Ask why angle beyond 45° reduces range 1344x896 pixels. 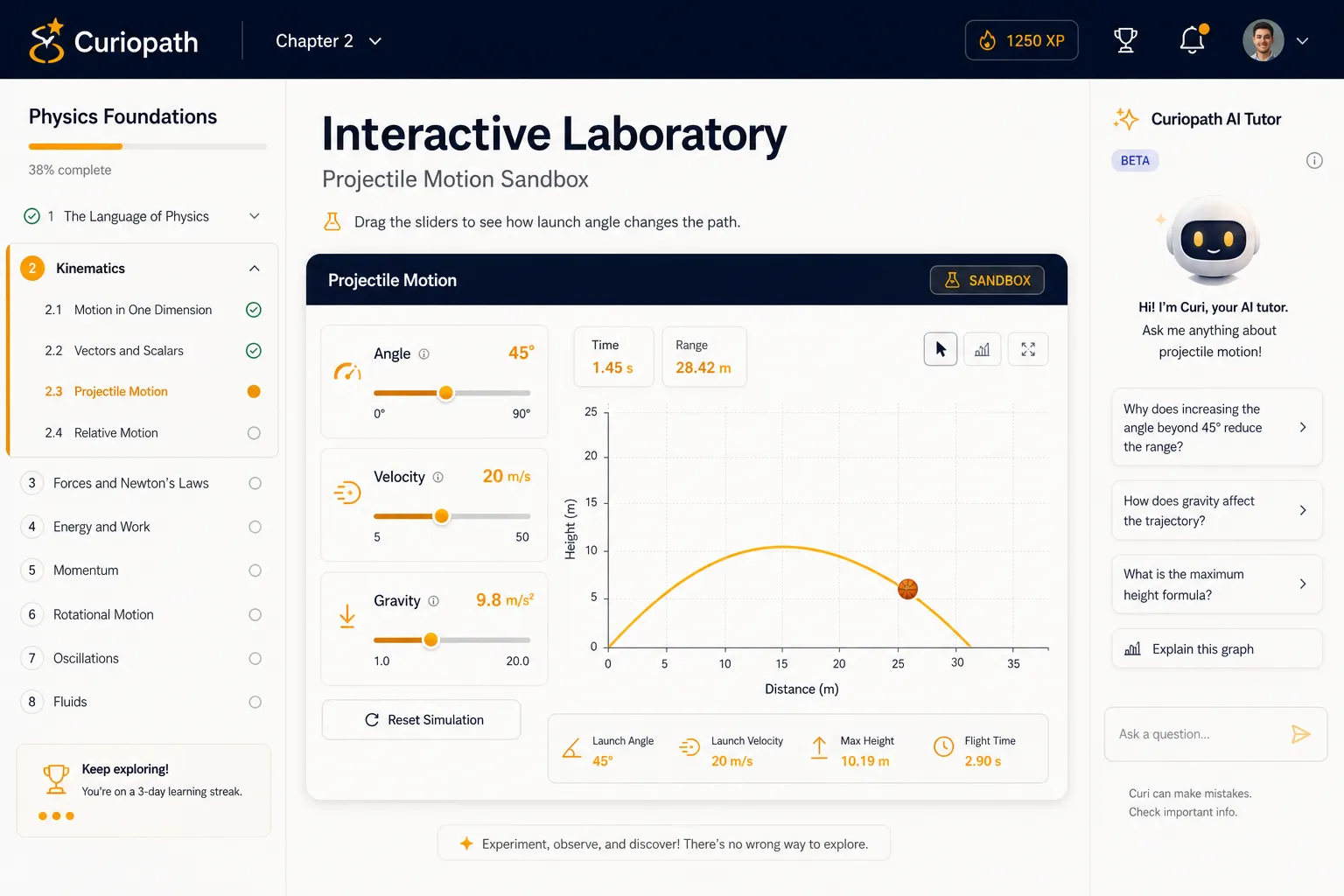pyautogui.click(x=1217, y=428)
